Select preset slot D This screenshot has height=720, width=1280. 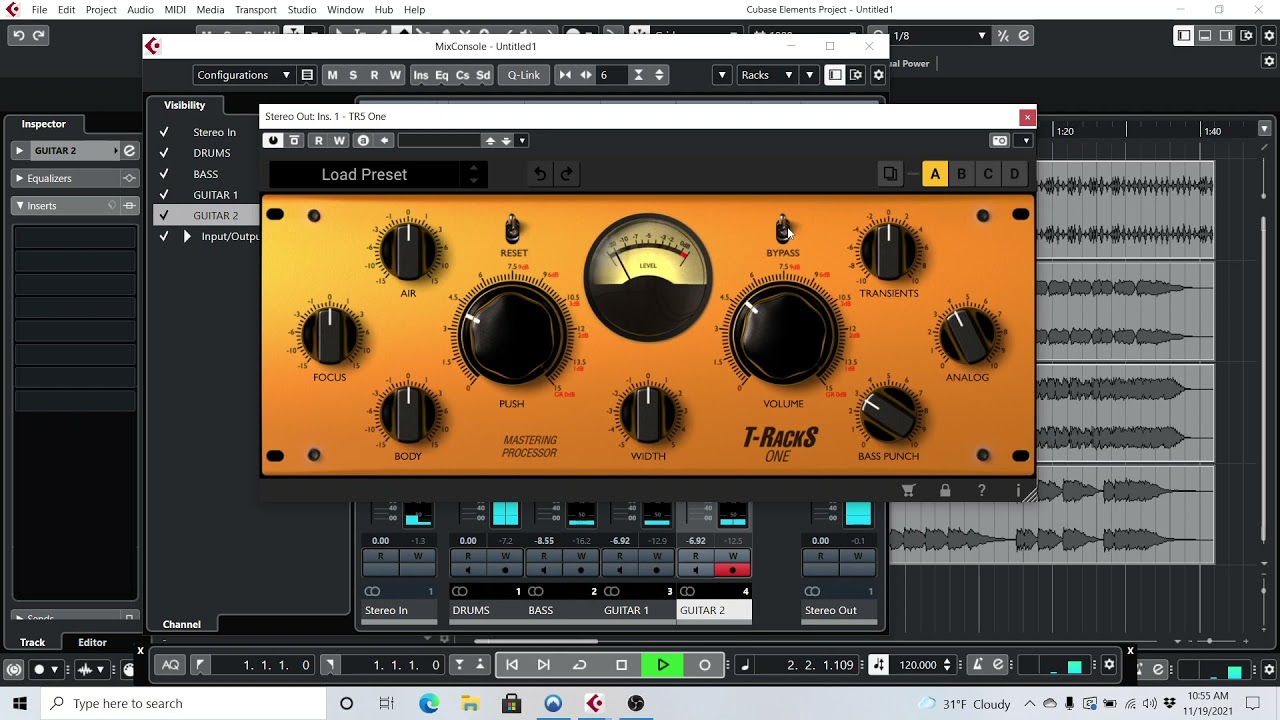pyautogui.click(x=1014, y=174)
